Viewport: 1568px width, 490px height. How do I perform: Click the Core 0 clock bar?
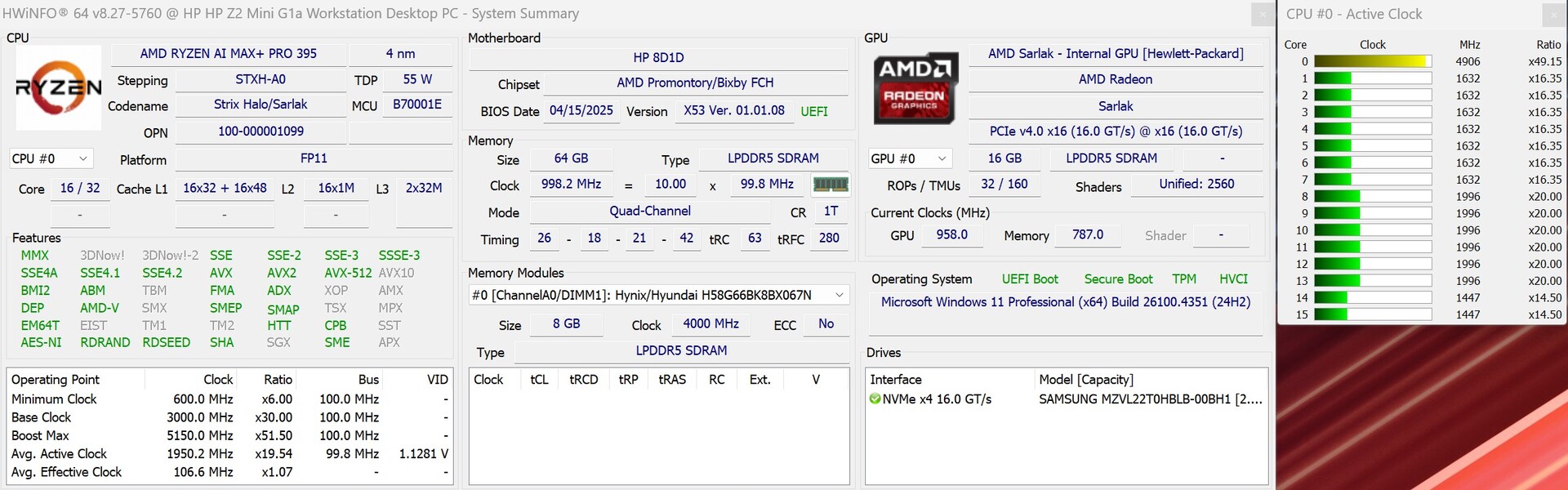pyautogui.click(x=1373, y=61)
